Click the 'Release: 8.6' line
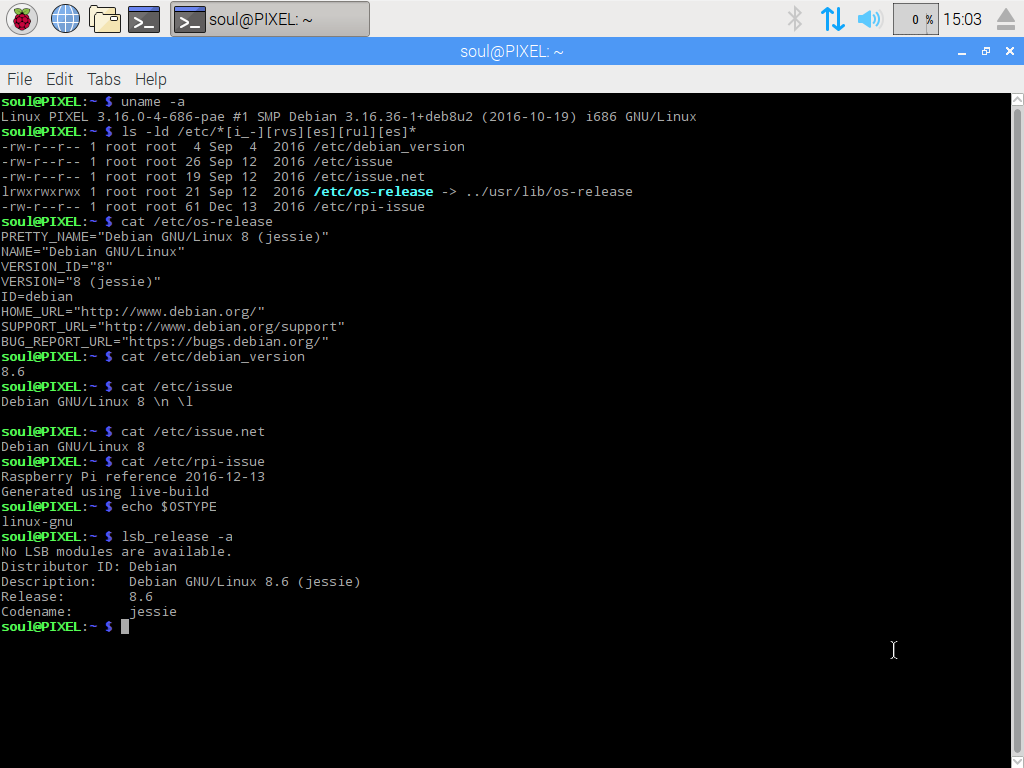This screenshot has width=1024, height=768. coord(76,596)
